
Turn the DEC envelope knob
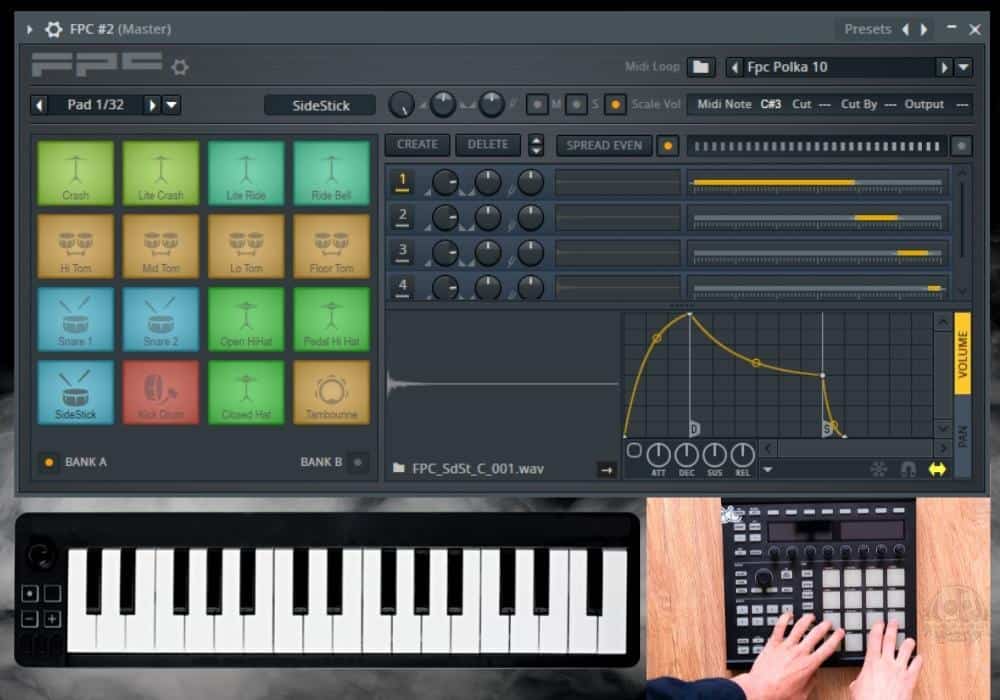click(x=685, y=454)
